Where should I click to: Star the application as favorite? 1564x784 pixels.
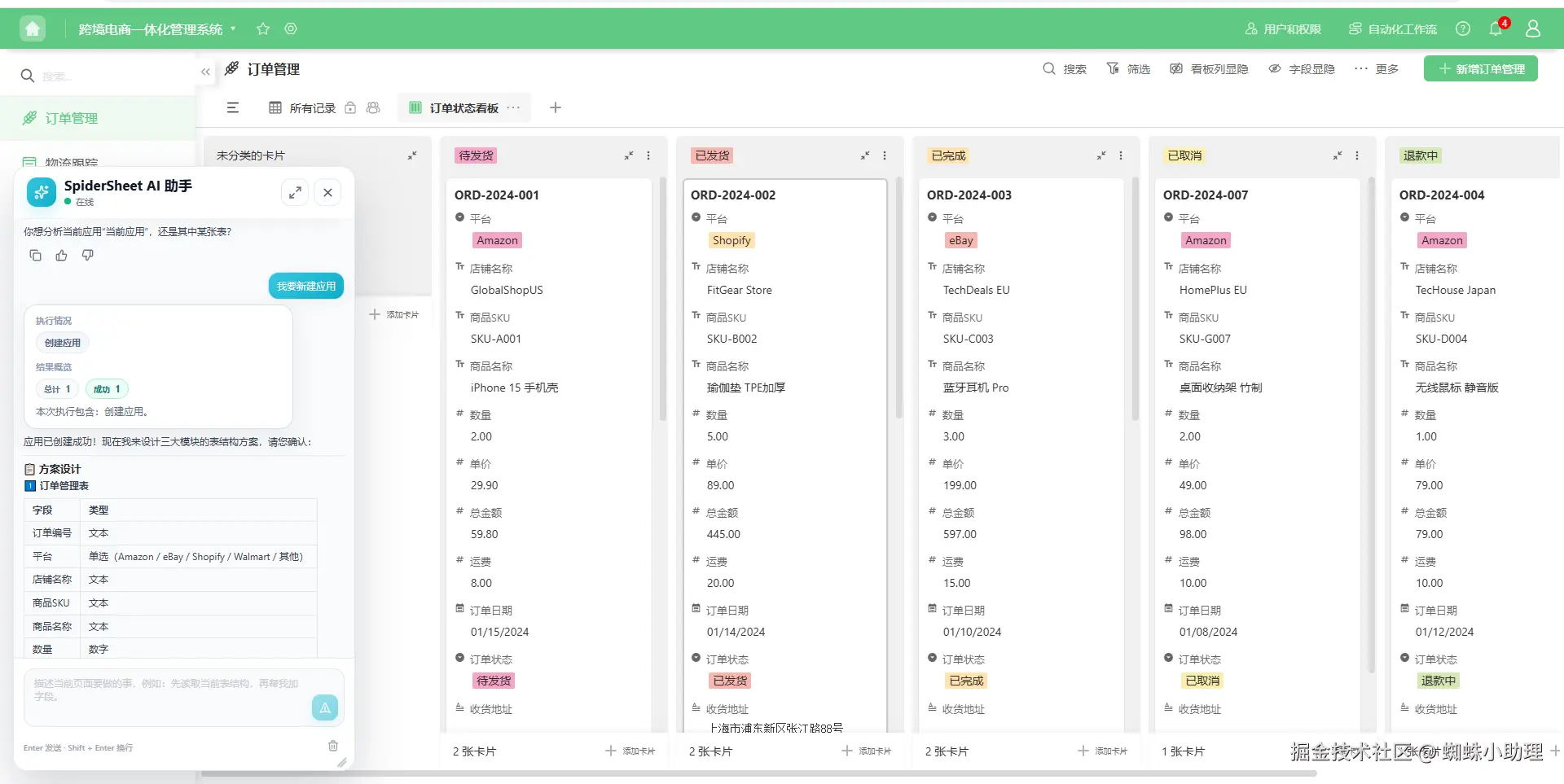pyautogui.click(x=263, y=29)
